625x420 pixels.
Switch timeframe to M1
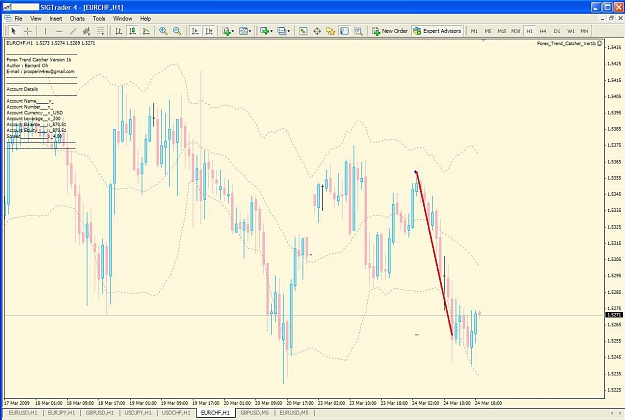pos(474,31)
